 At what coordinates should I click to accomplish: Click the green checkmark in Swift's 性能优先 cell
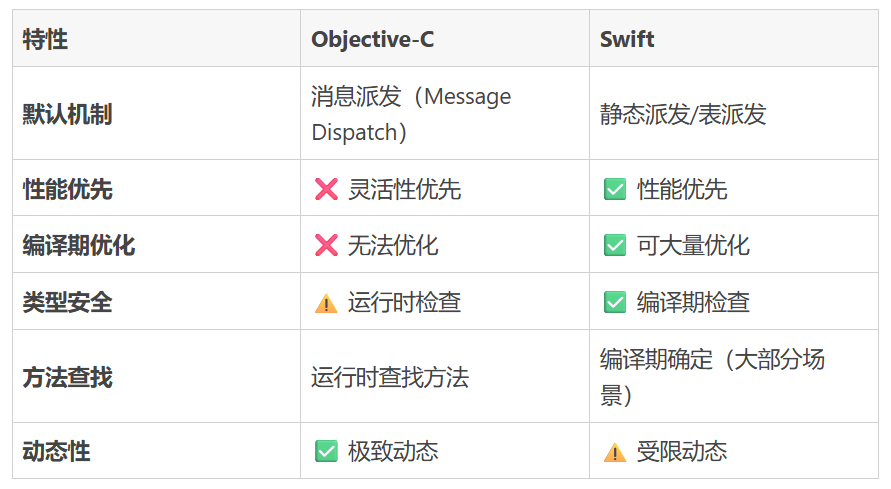point(615,189)
